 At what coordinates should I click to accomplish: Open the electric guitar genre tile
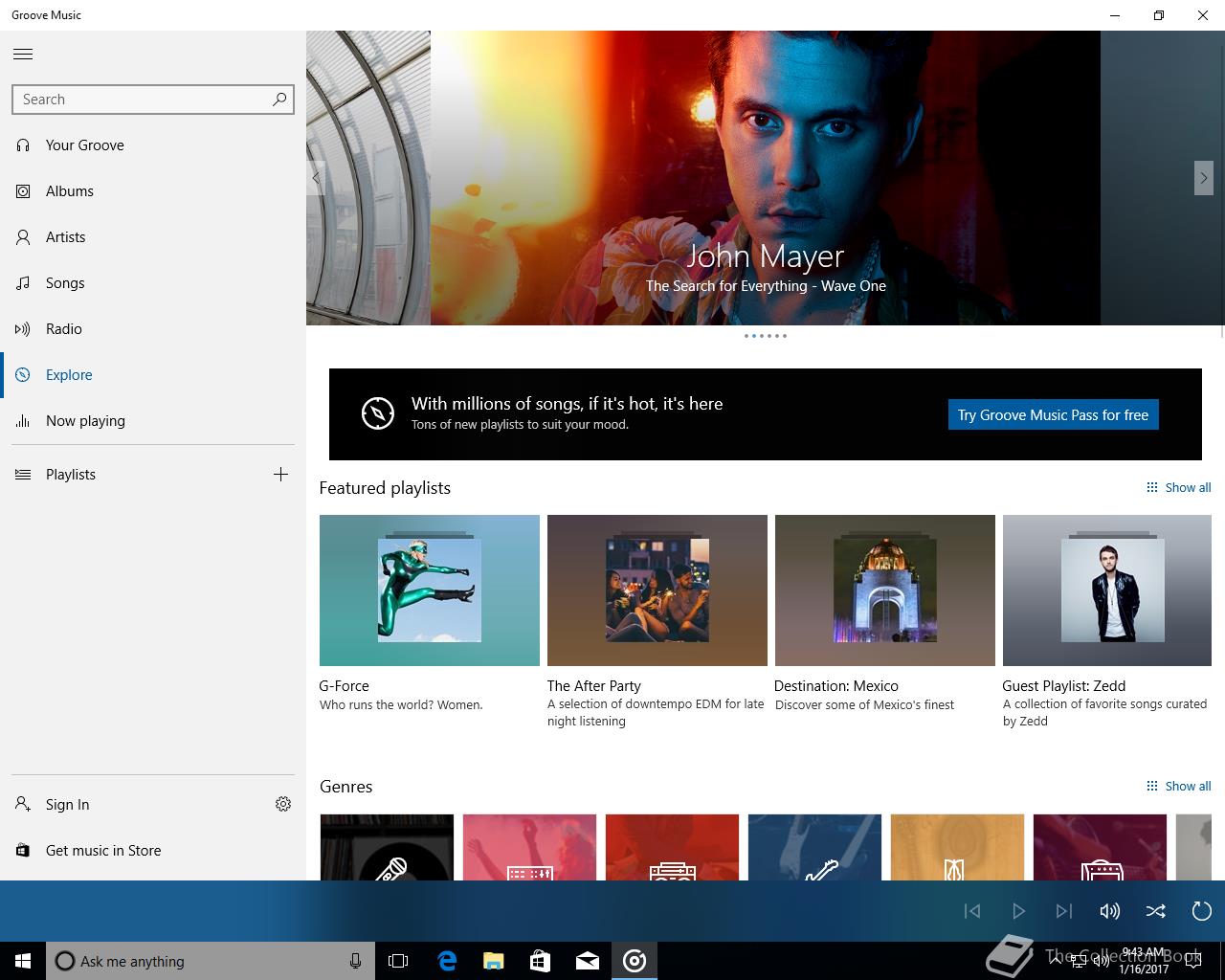814,847
